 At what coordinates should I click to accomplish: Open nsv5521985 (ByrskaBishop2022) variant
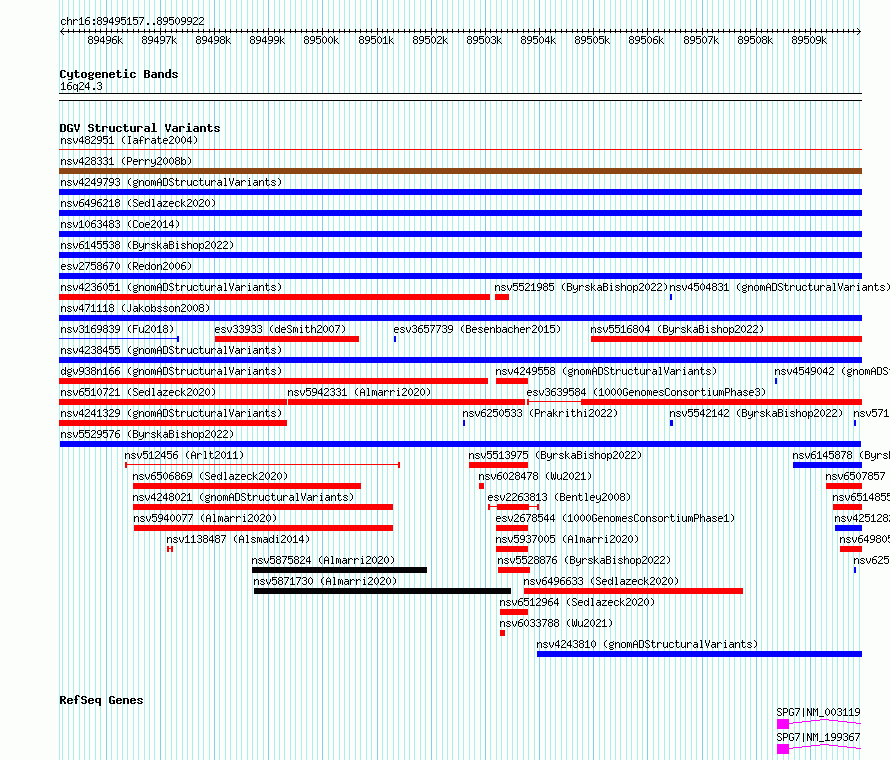coord(581,287)
